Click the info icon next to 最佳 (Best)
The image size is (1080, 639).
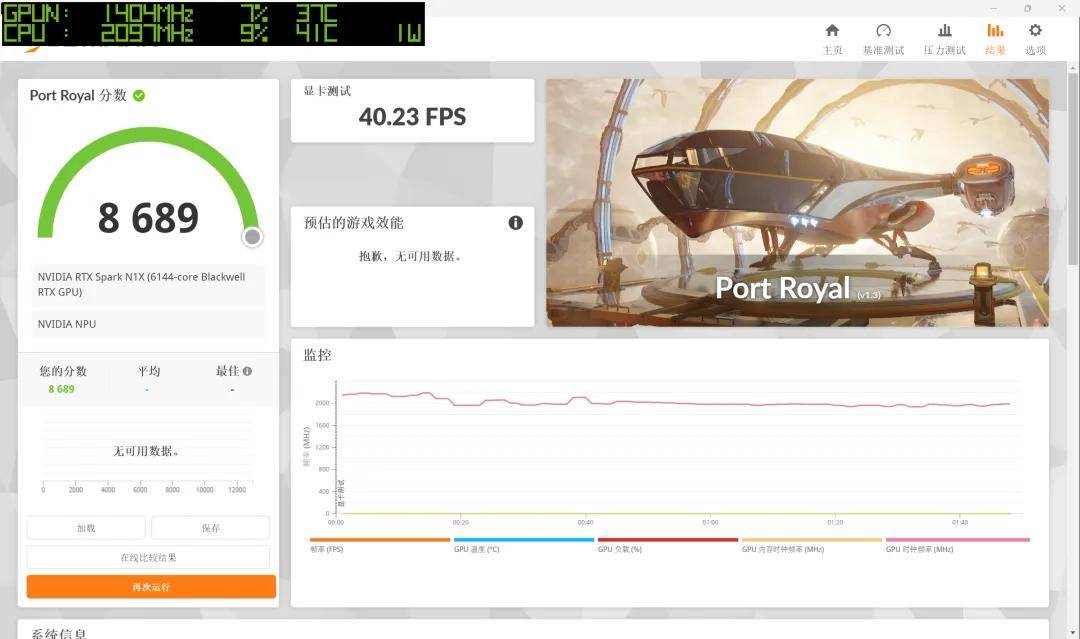(247, 371)
